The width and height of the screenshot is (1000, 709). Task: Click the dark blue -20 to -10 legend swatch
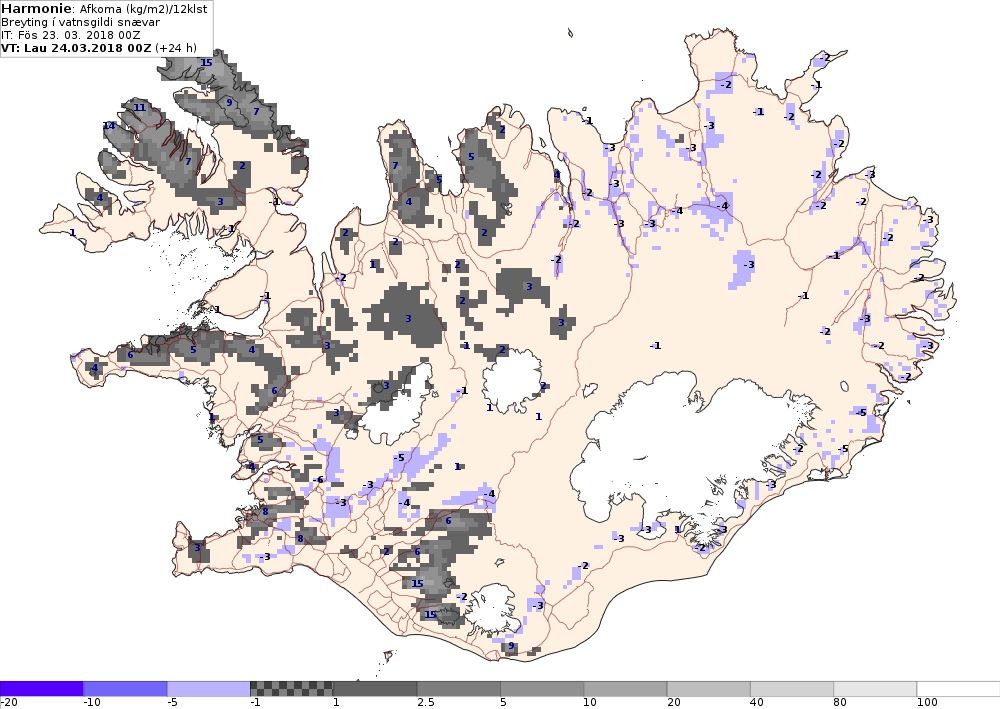tap(41, 689)
